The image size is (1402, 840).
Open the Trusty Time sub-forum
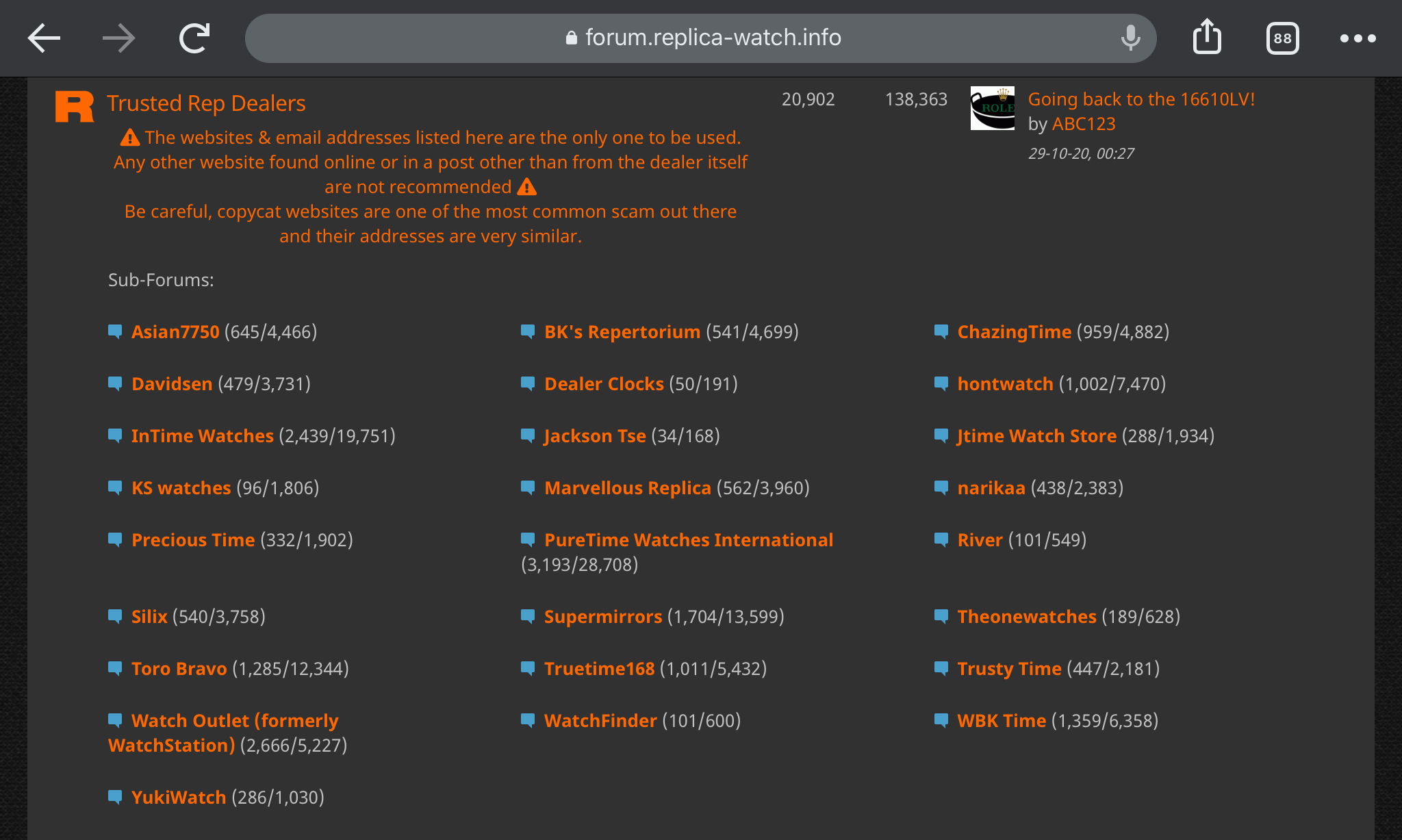click(x=1009, y=668)
